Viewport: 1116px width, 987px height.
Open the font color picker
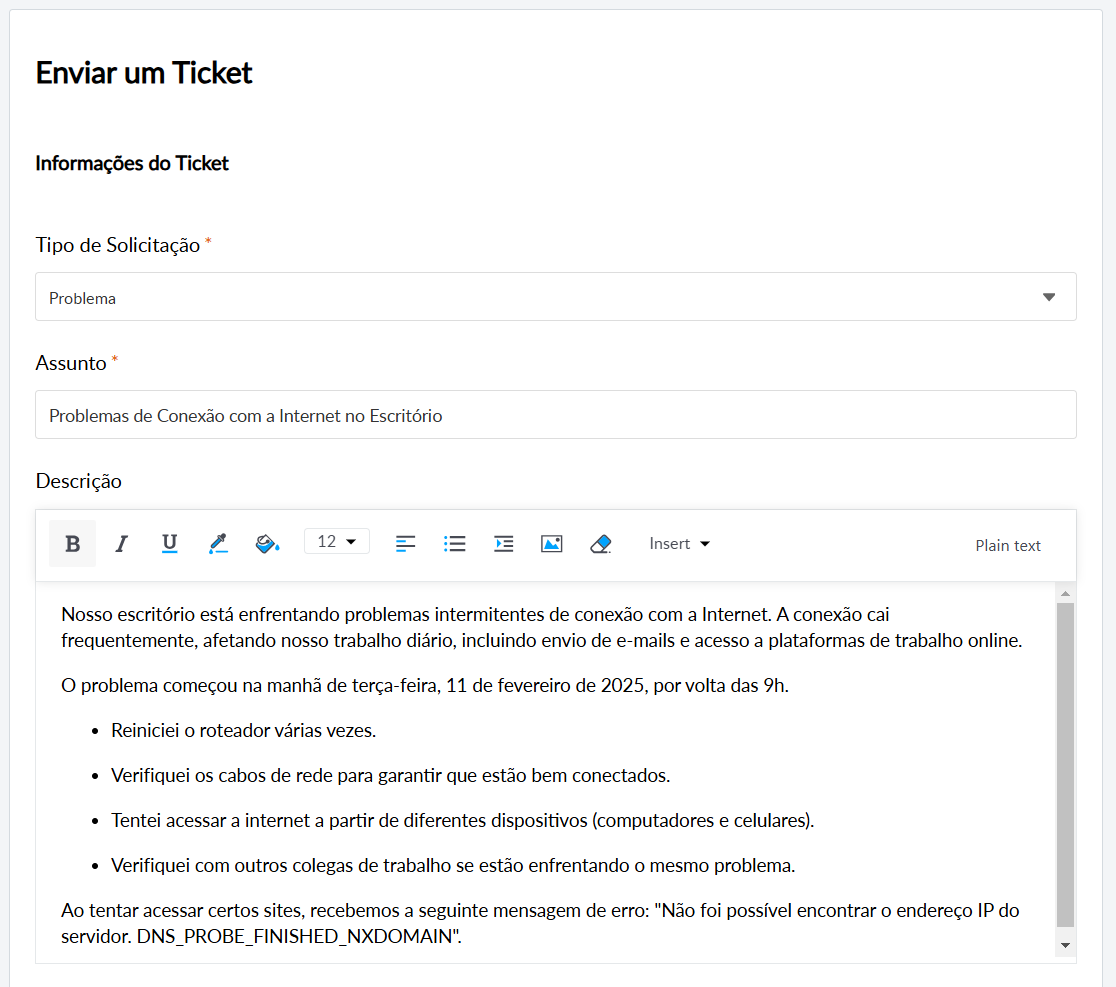coord(218,544)
